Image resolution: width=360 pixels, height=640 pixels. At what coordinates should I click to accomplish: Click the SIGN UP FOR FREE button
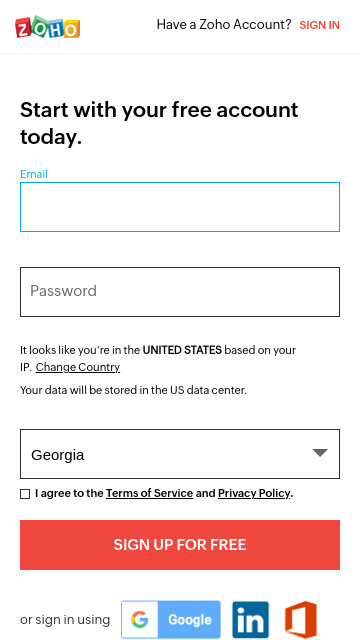(180, 545)
